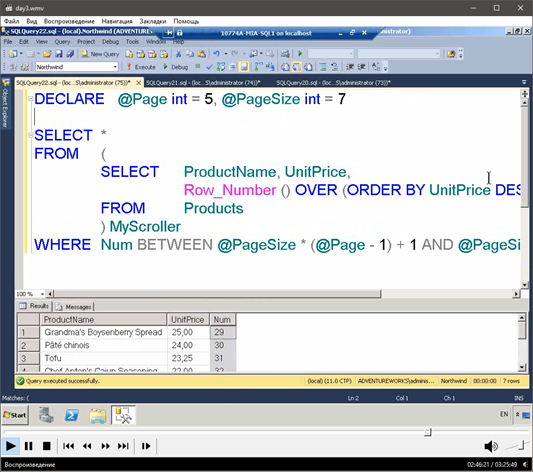This screenshot has width=533, height=472.
Task: Click the Undo arrow icon
Action: 216,54
